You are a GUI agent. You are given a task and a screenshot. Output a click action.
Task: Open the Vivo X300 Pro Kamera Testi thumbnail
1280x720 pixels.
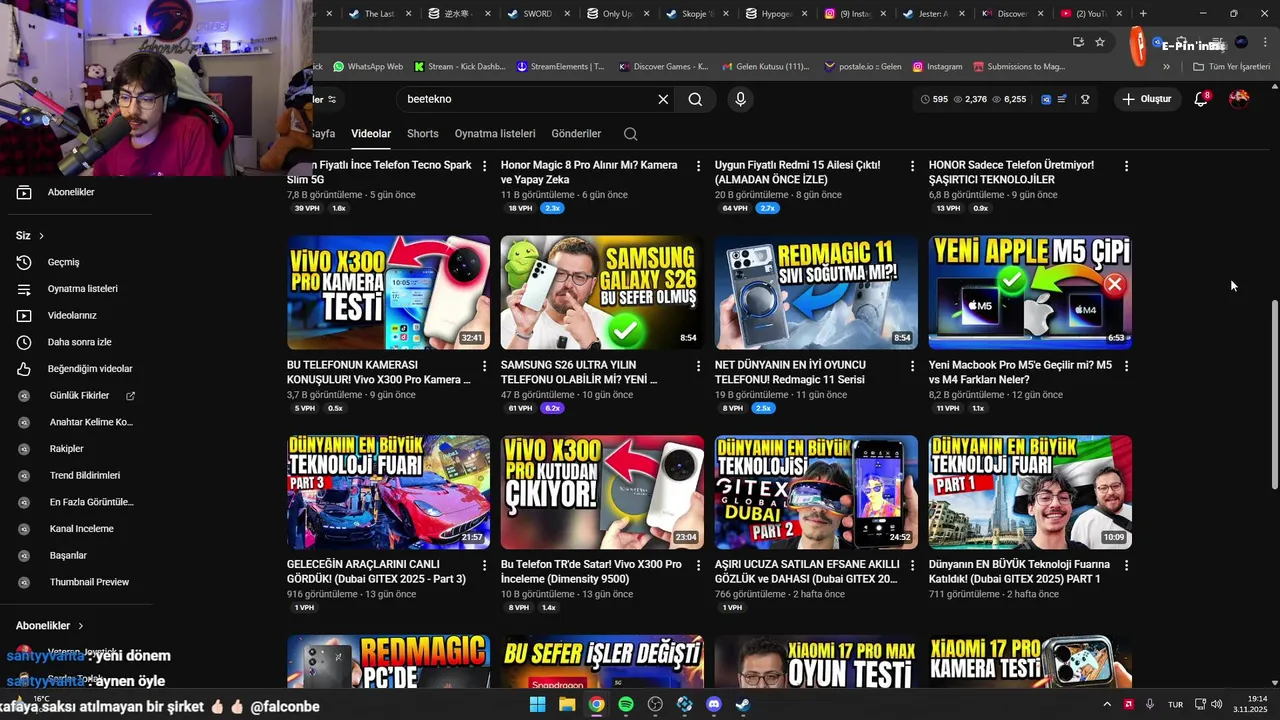(x=389, y=292)
